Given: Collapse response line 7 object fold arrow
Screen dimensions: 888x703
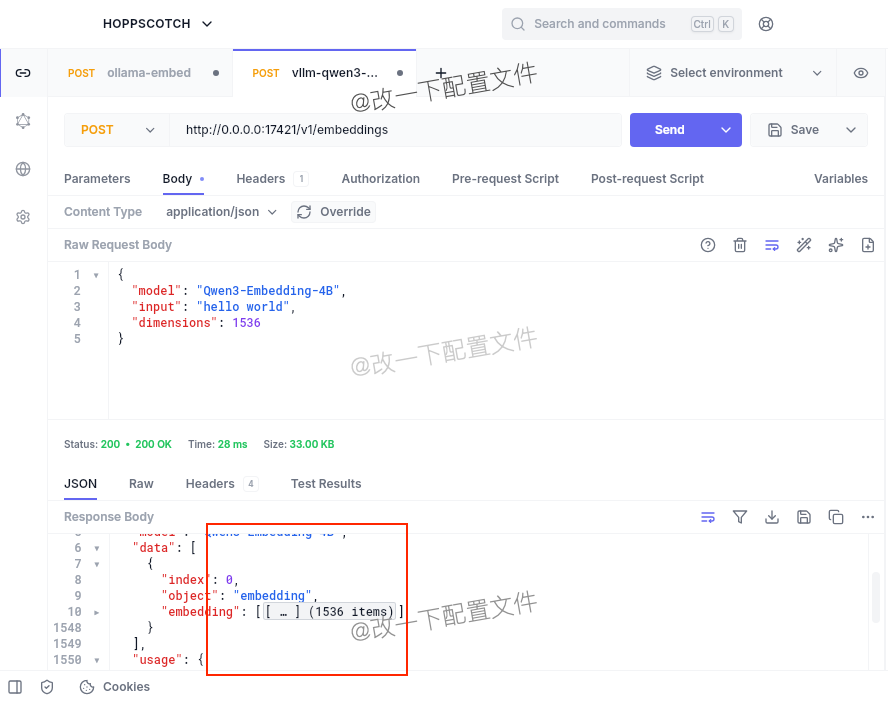Looking at the screenshot, I should (x=97, y=564).
